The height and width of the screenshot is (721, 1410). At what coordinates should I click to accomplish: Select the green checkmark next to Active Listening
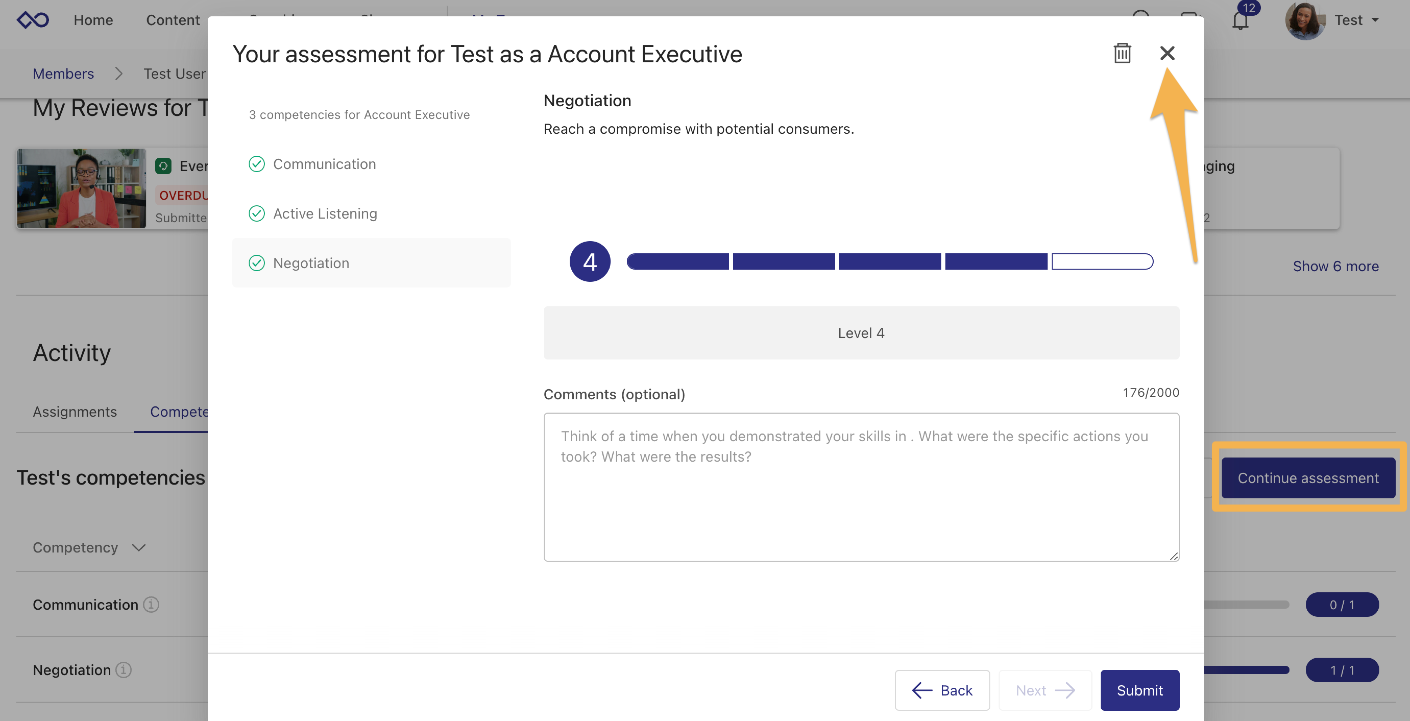point(257,213)
